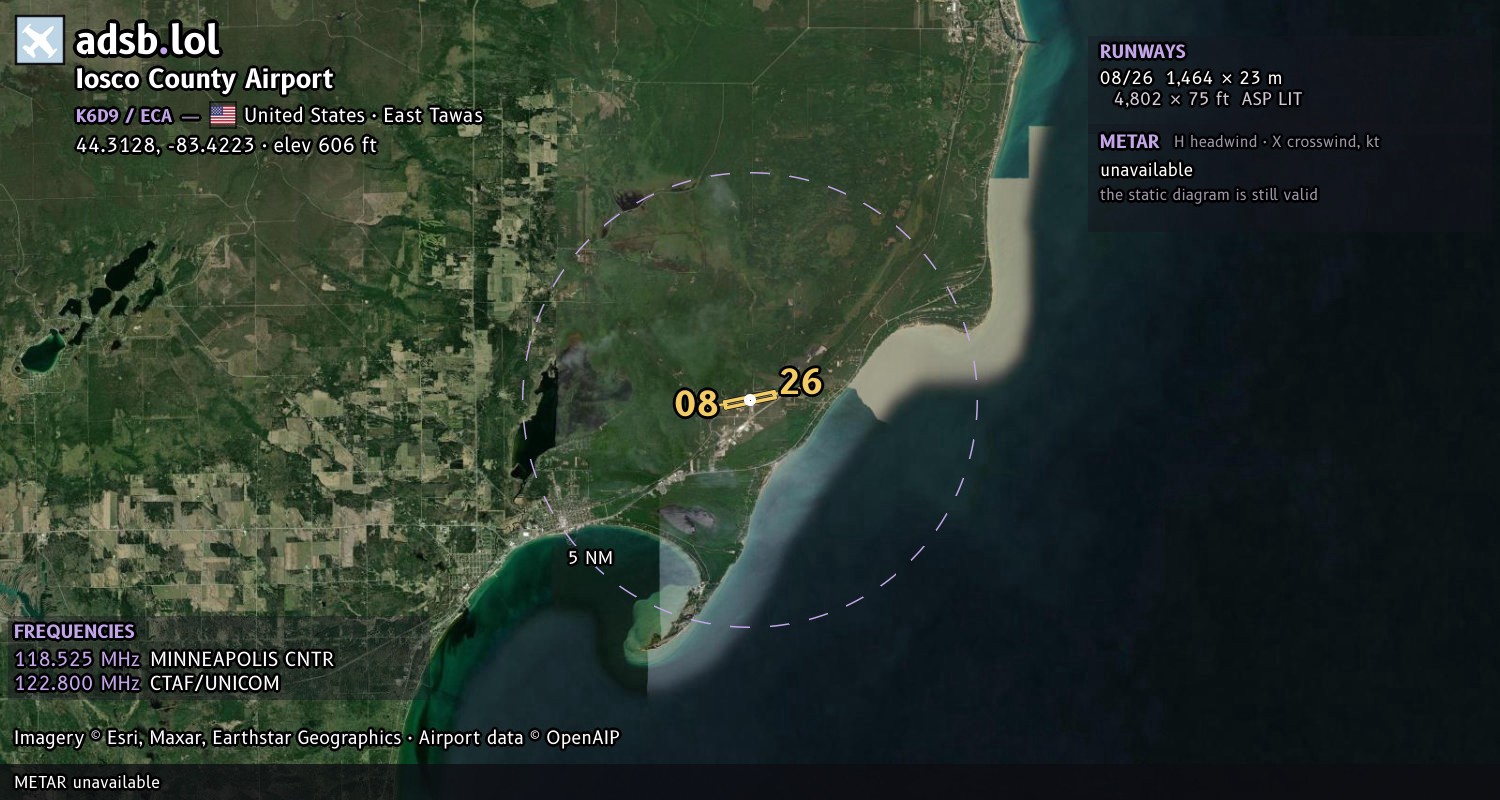The height and width of the screenshot is (800, 1500).
Task: Click the 'METAR unavailable' status bar message
Action: pyautogui.click(x=87, y=782)
